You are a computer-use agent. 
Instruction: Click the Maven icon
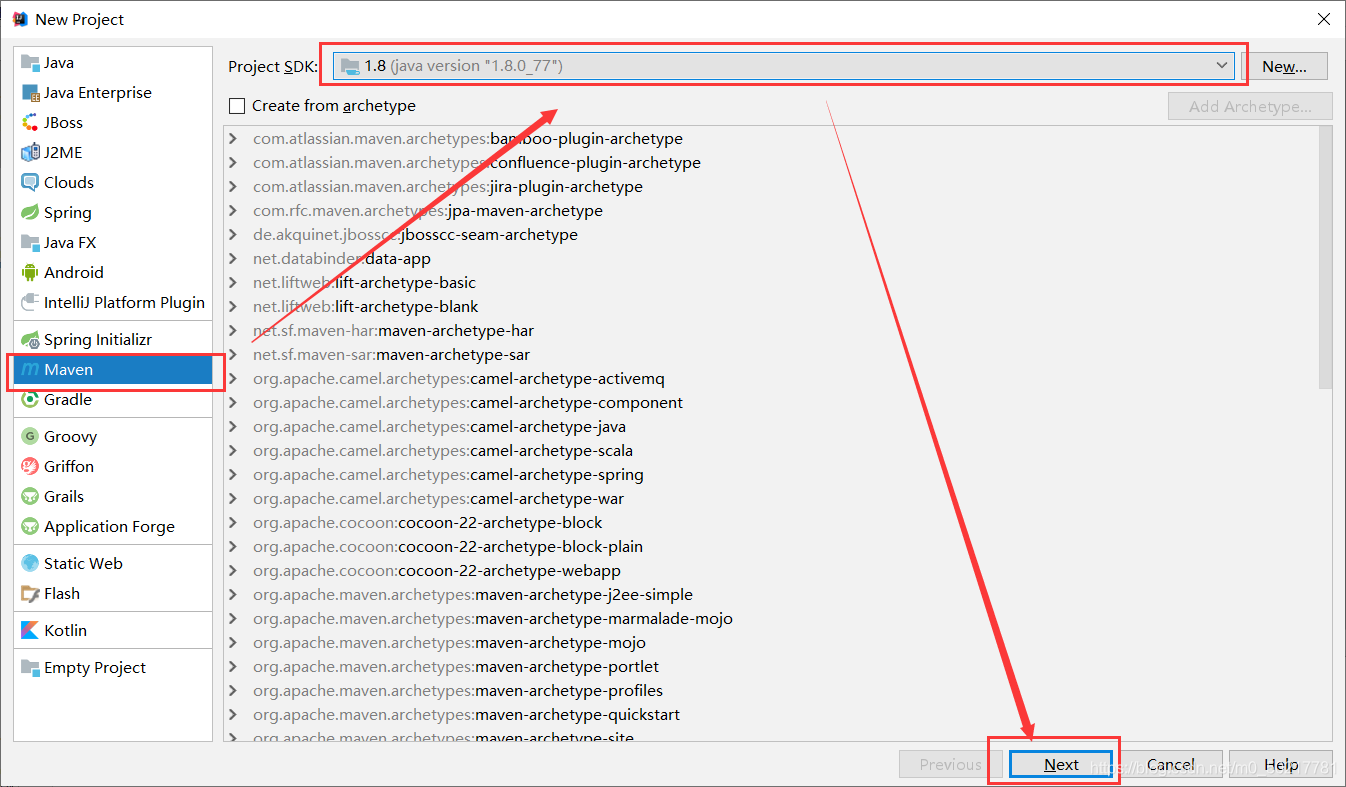(x=29, y=370)
